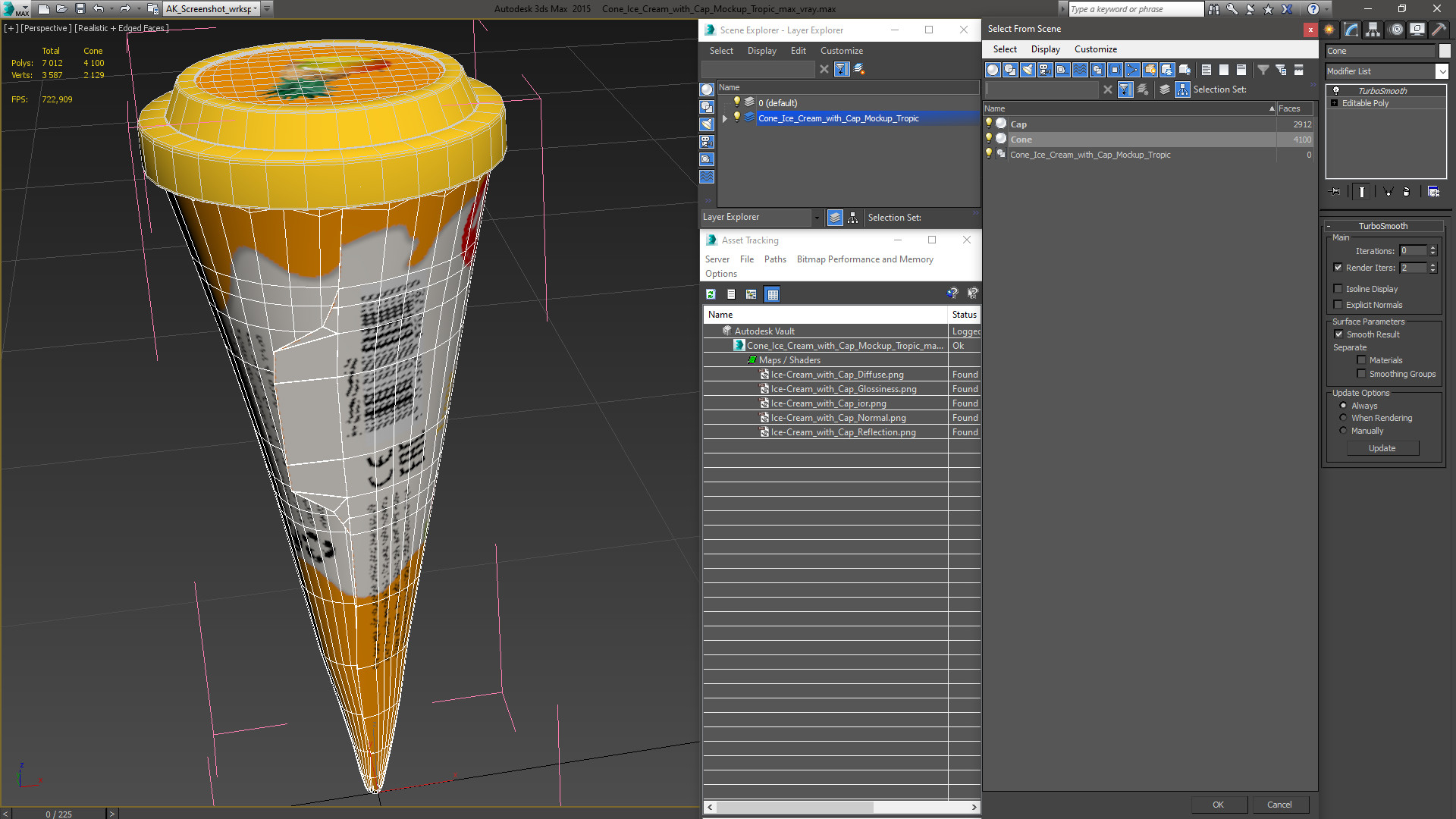The height and width of the screenshot is (819, 1456).
Task: Open the Motion panel tab
Action: coord(1396,30)
